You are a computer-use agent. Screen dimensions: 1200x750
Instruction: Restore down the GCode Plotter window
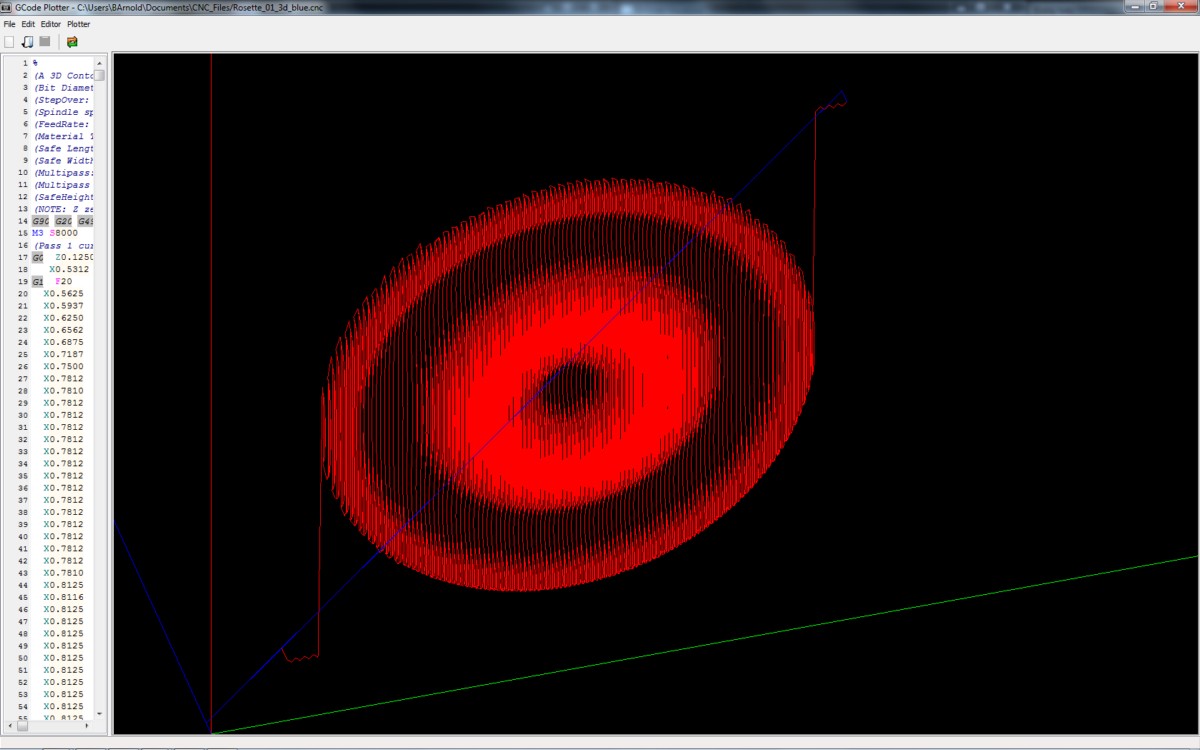(x=1153, y=6)
